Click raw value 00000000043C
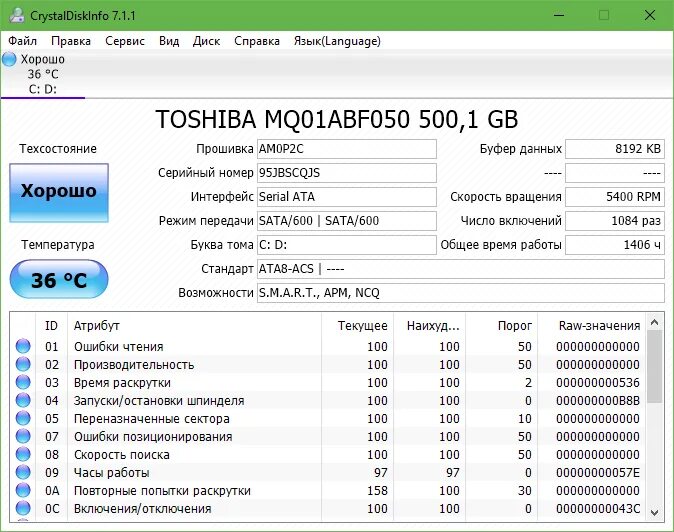Viewport: 674px width, 532px height. (x=598, y=509)
